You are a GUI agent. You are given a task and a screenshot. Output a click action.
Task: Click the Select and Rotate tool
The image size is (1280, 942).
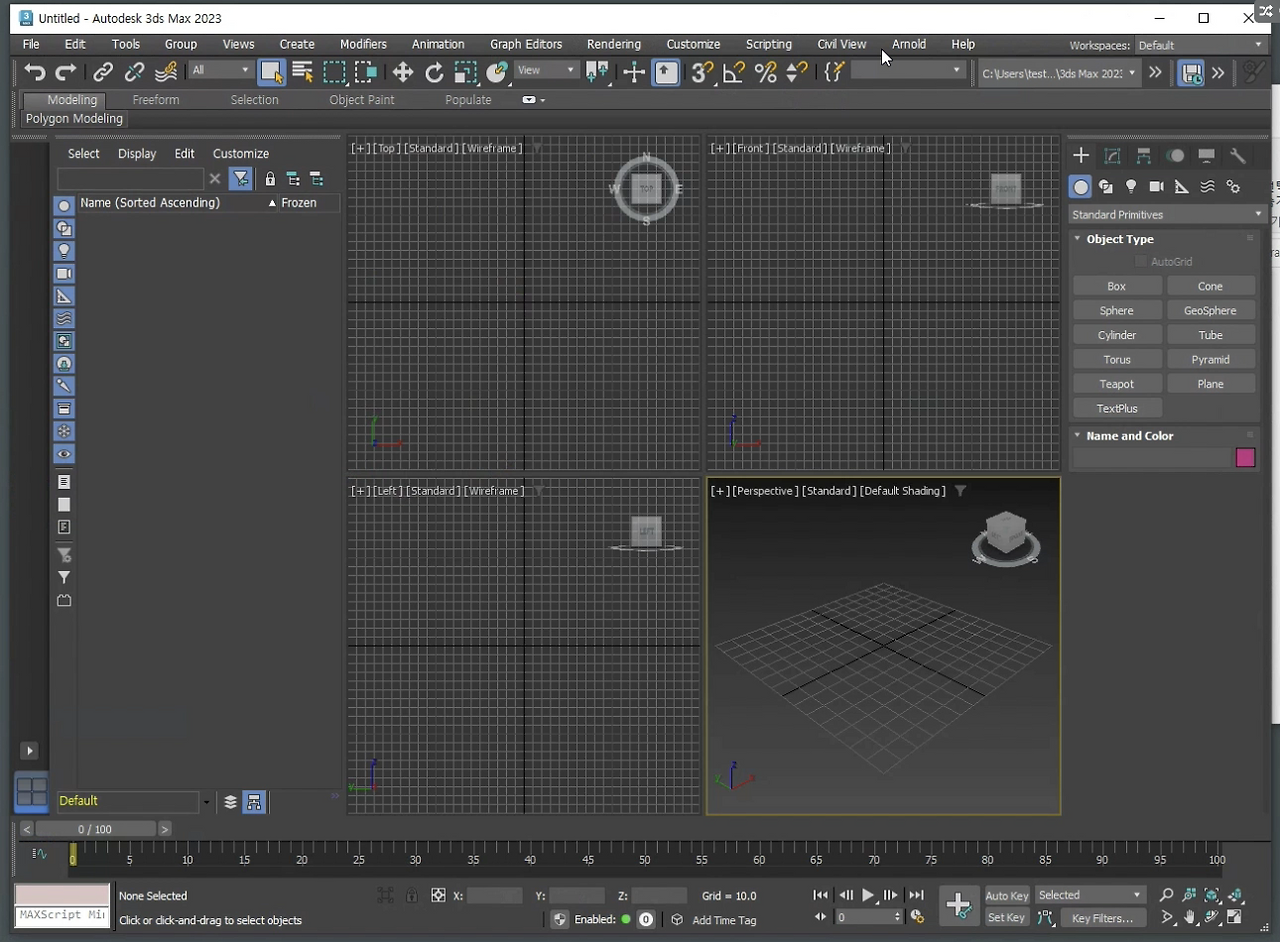coord(434,72)
